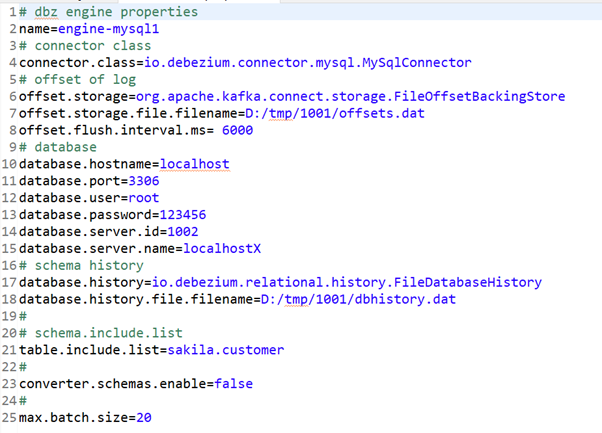Click the value 'sakila.customer'
The height and width of the screenshot is (433, 602).
click(226, 350)
